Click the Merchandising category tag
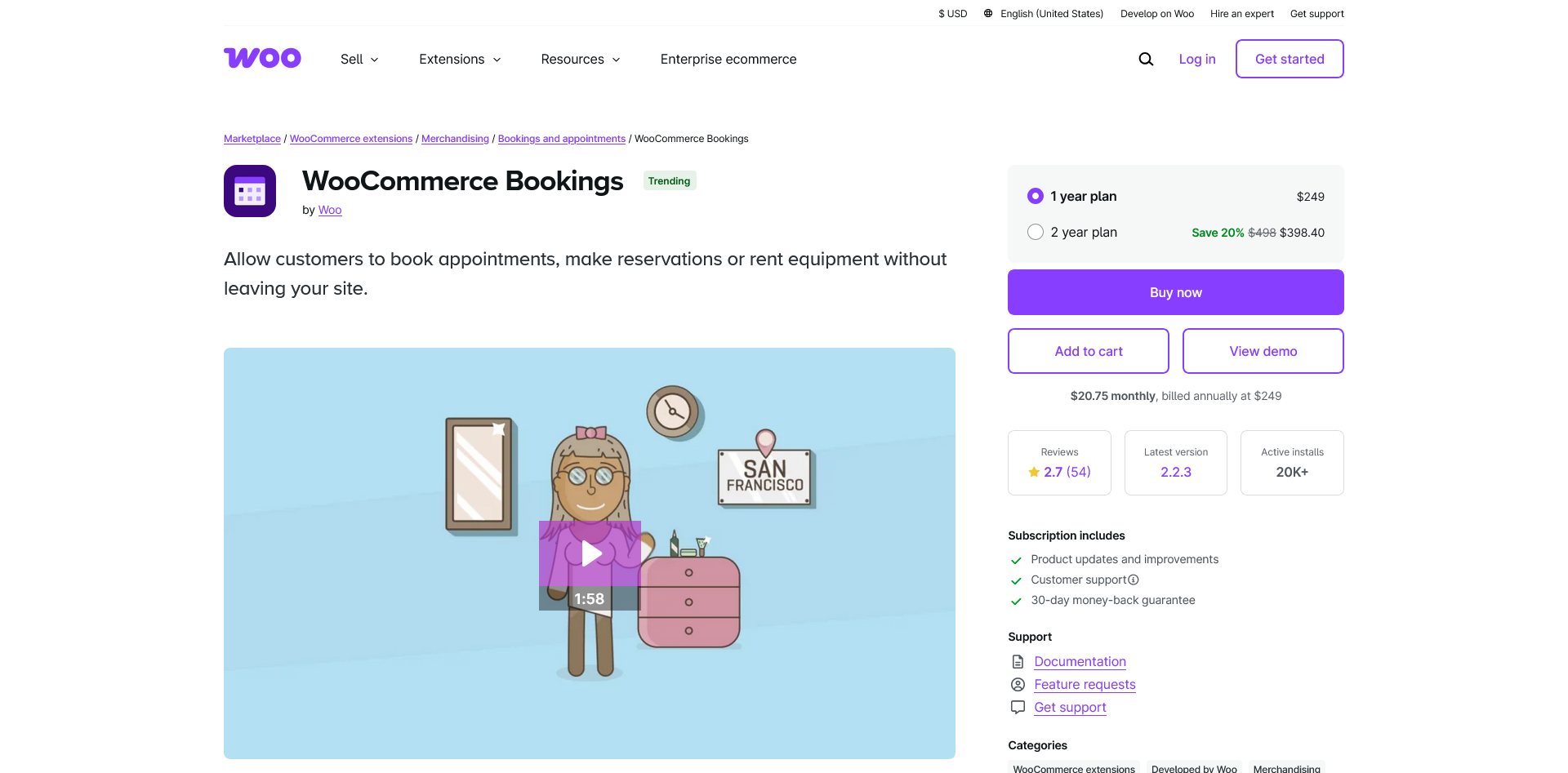The width and height of the screenshot is (1568, 773). tap(1286, 767)
